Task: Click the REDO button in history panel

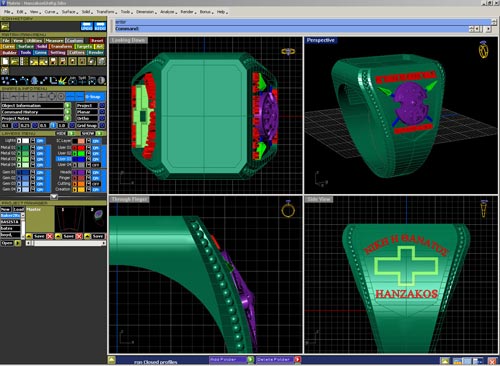Action: coord(100,26)
